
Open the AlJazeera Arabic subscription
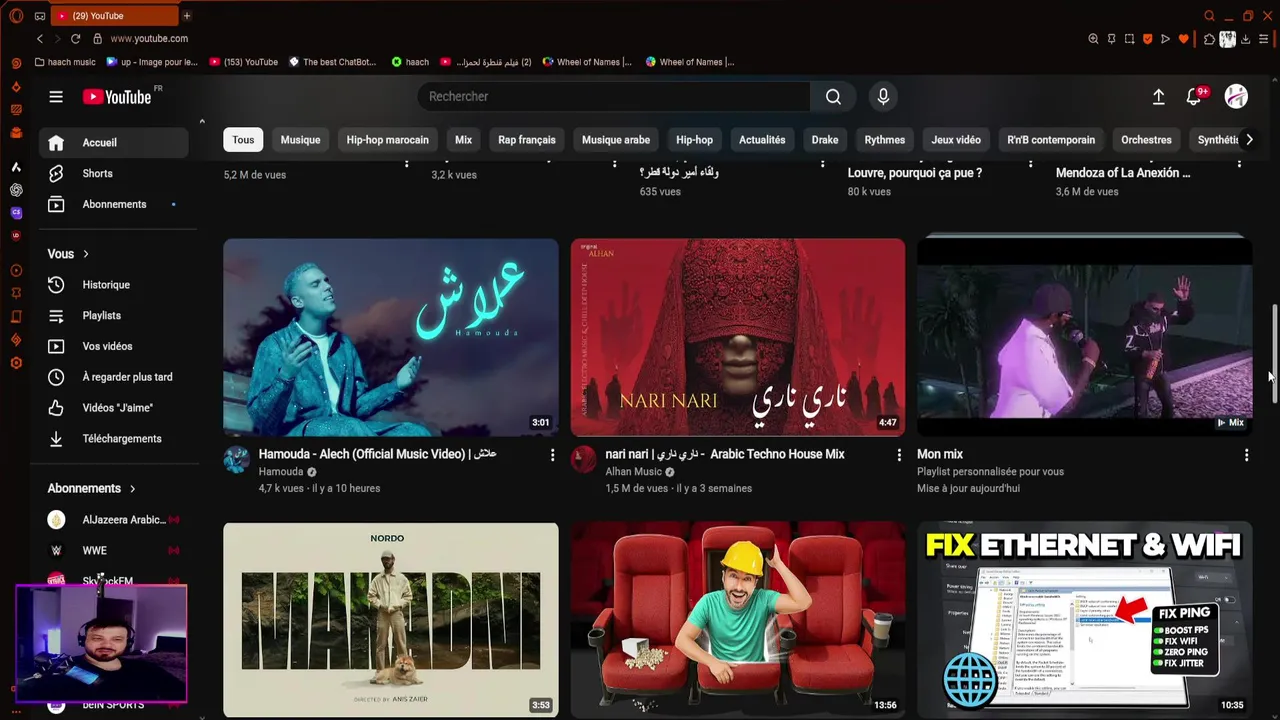tap(113, 520)
